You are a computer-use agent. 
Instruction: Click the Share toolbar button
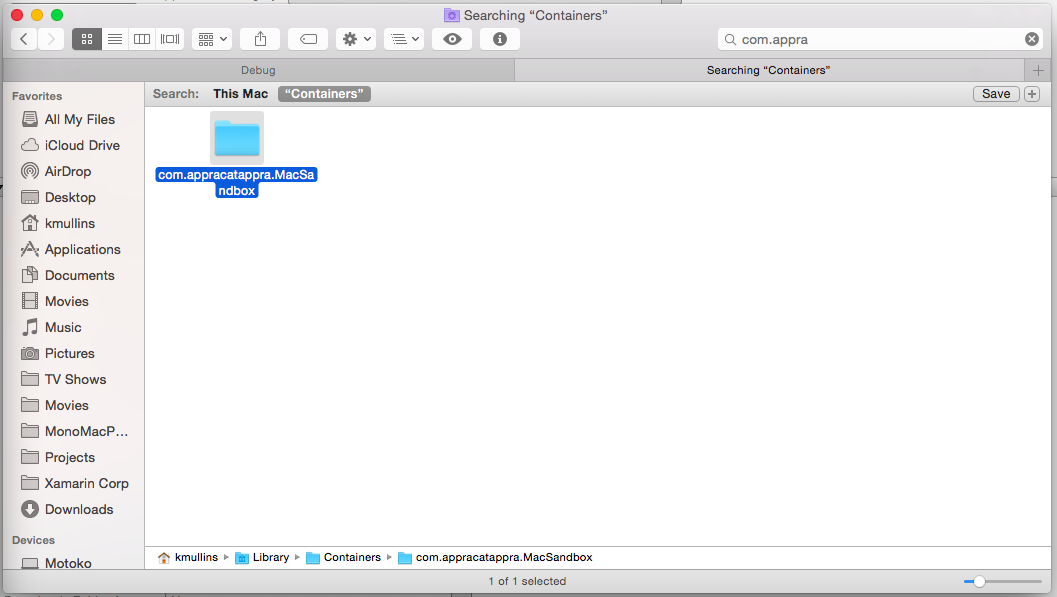click(260, 39)
